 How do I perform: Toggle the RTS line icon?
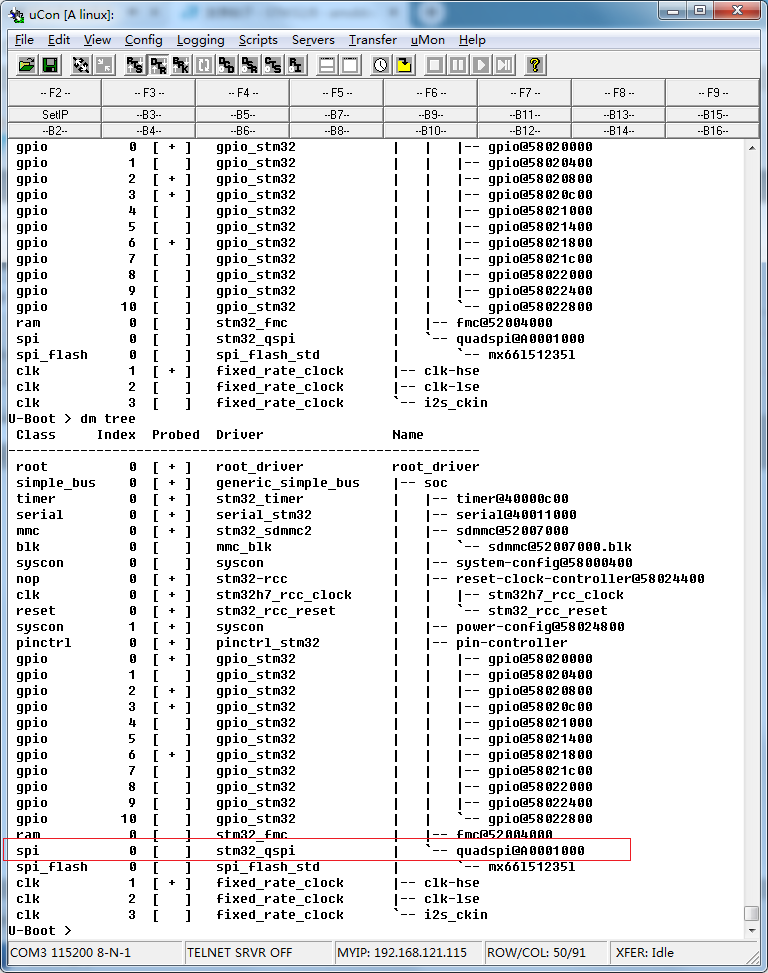[135, 65]
